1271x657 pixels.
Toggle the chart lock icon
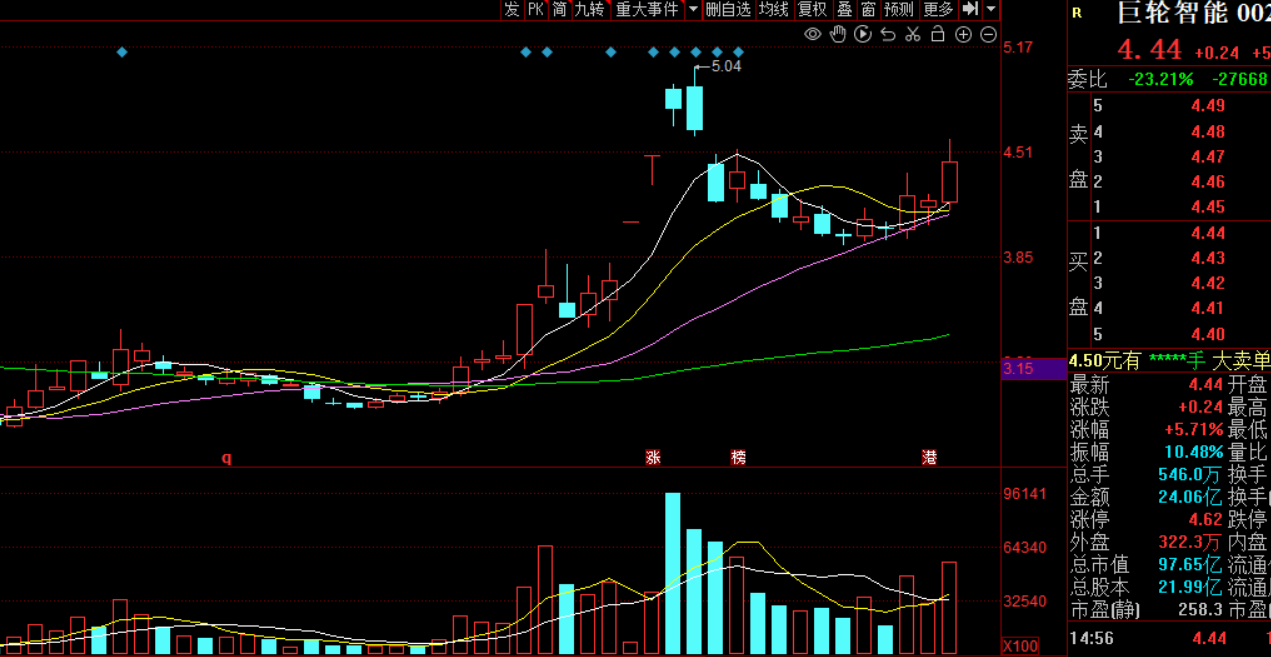pyautogui.click(x=938, y=34)
